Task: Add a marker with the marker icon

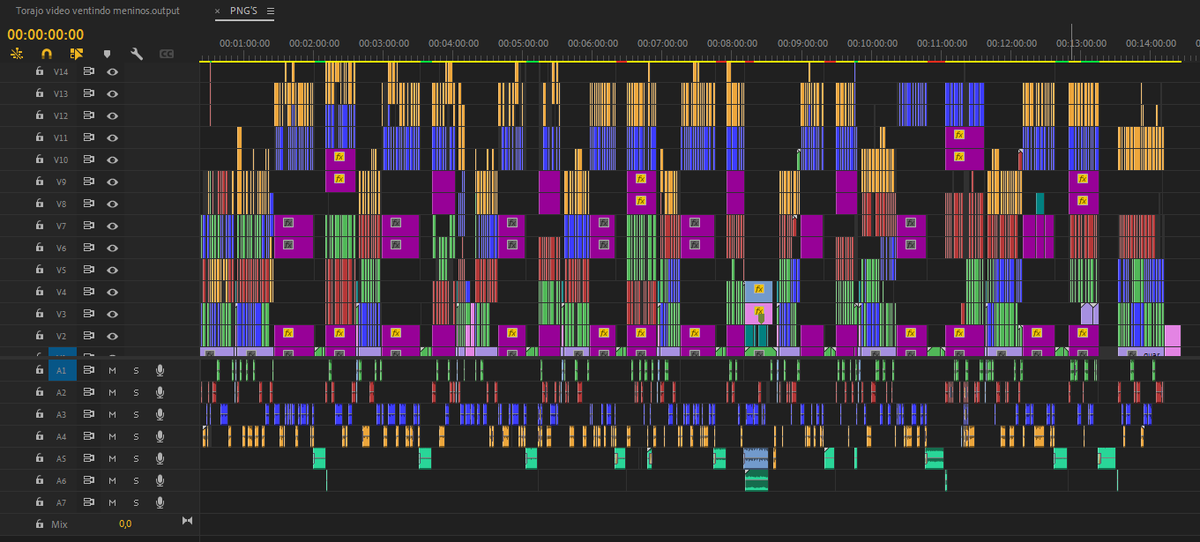Action: pyautogui.click(x=107, y=53)
